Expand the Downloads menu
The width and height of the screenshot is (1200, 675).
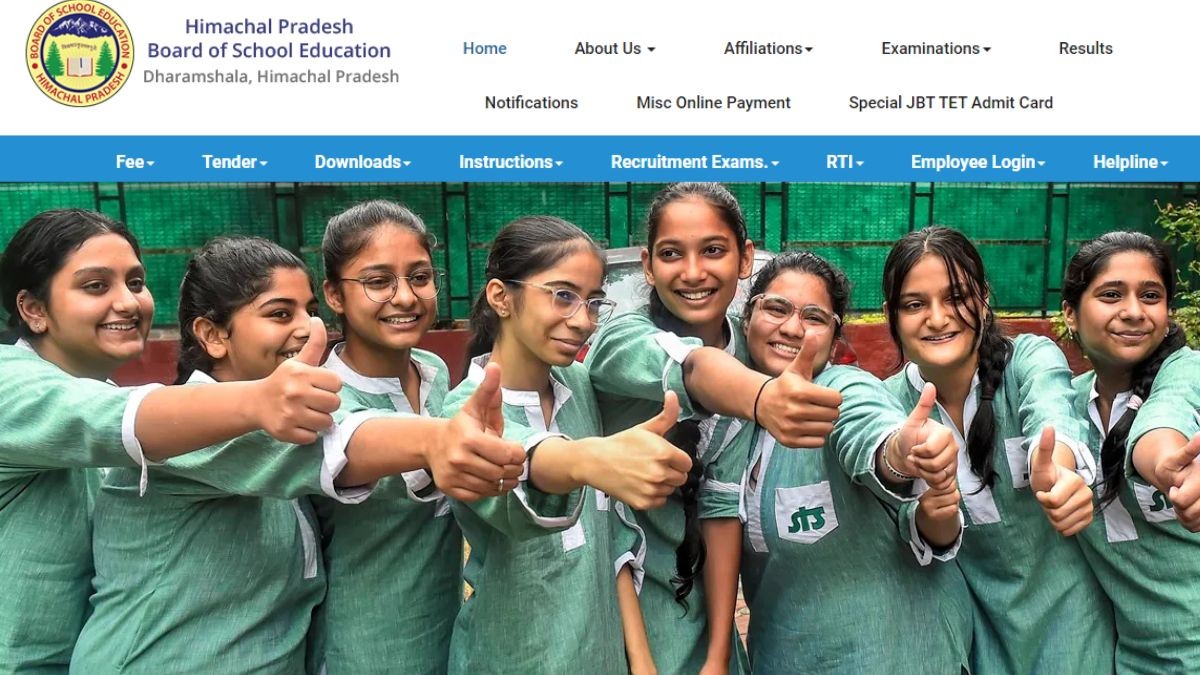click(x=363, y=162)
